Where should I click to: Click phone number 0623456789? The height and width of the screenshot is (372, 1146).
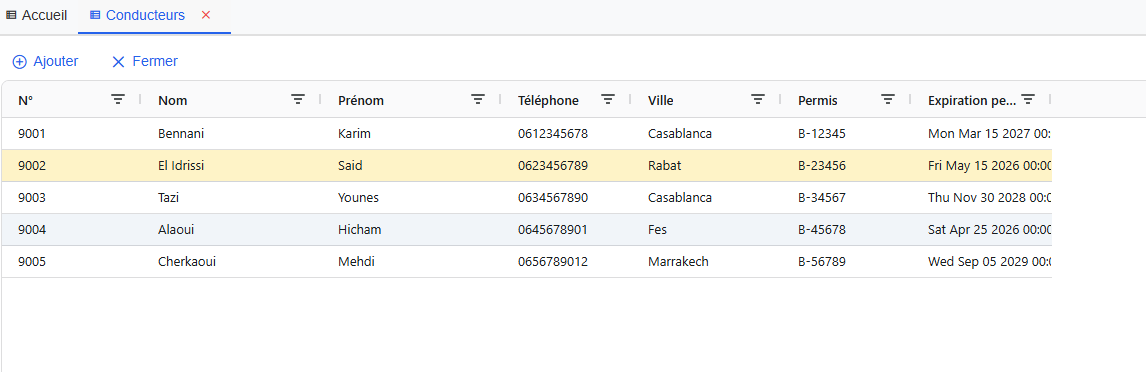[553, 166]
